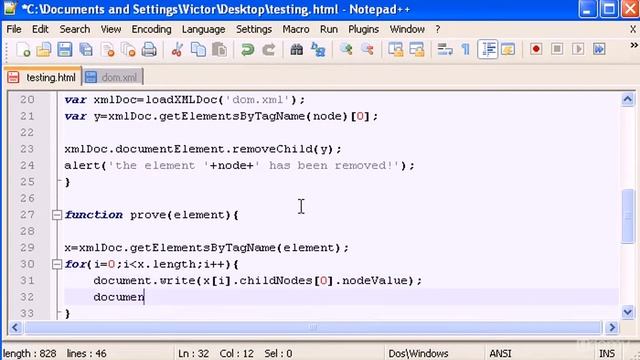Screen dimensions: 640x360
Task: Click horizontal scrollbar right arrow
Action: (x=612, y=327)
